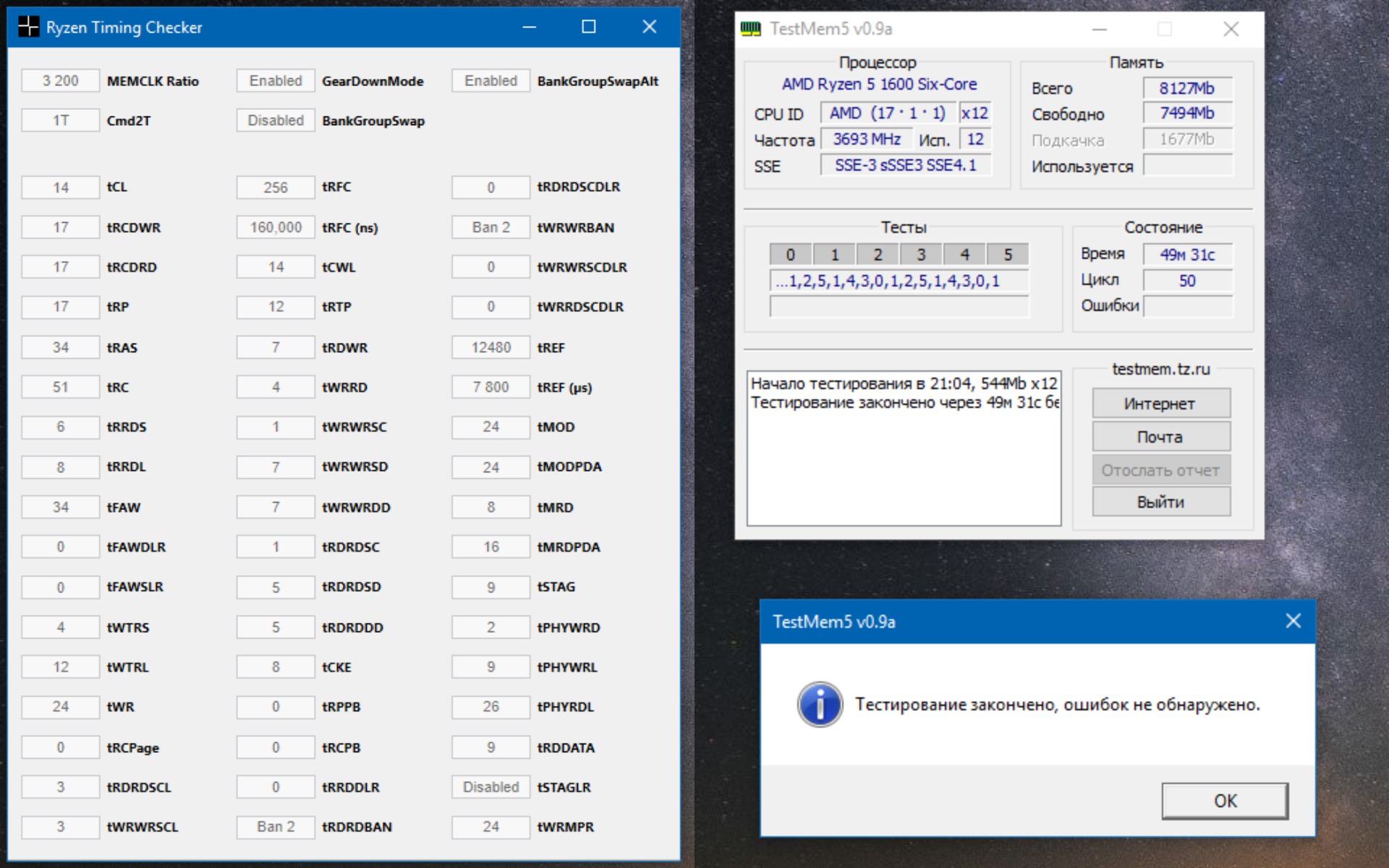This screenshot has width=1389, height=868.
Task: Click test number 3 box
Action: point(920,255)
